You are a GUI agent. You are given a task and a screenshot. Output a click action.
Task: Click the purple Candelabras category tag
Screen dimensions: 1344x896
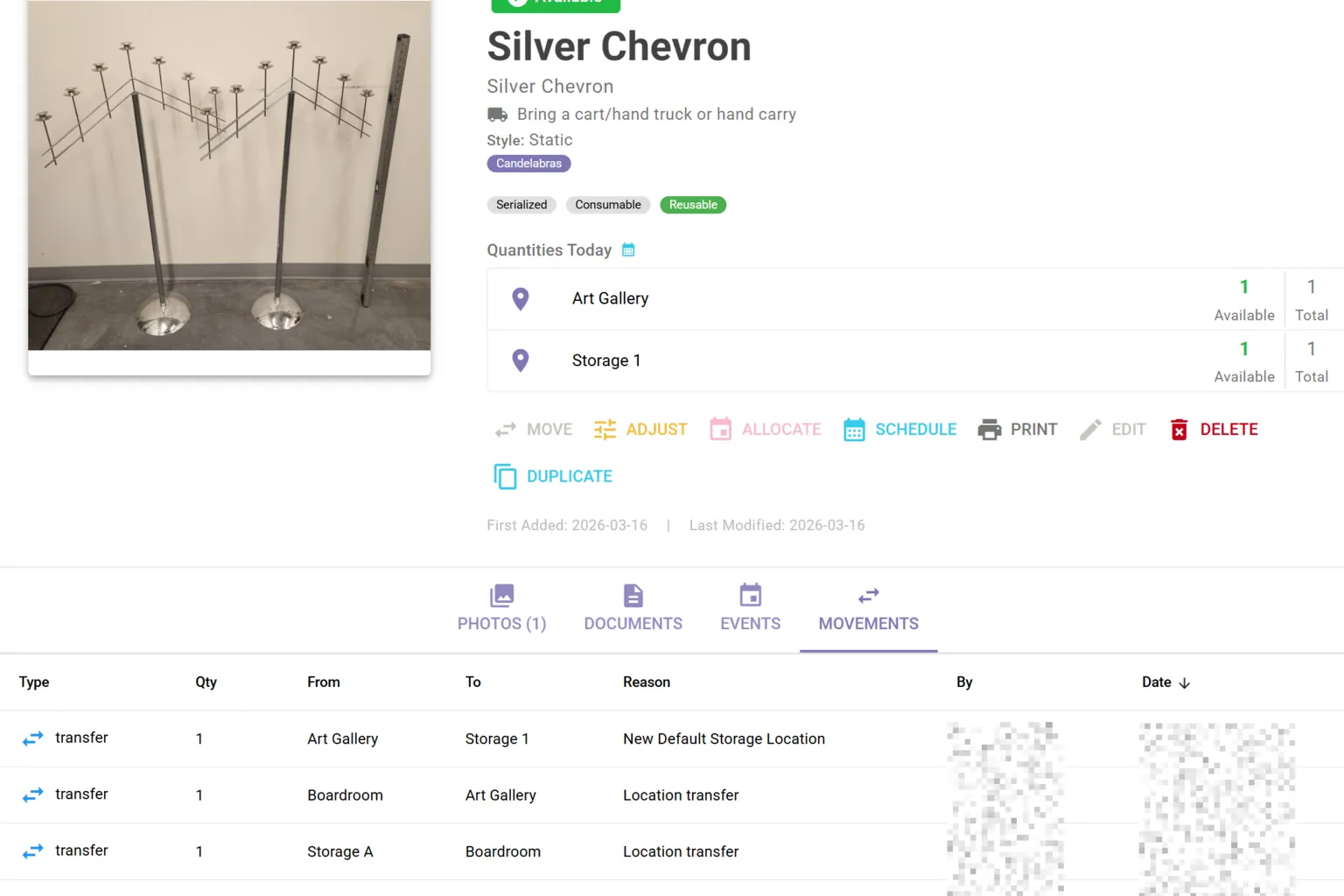pos(528,164)
